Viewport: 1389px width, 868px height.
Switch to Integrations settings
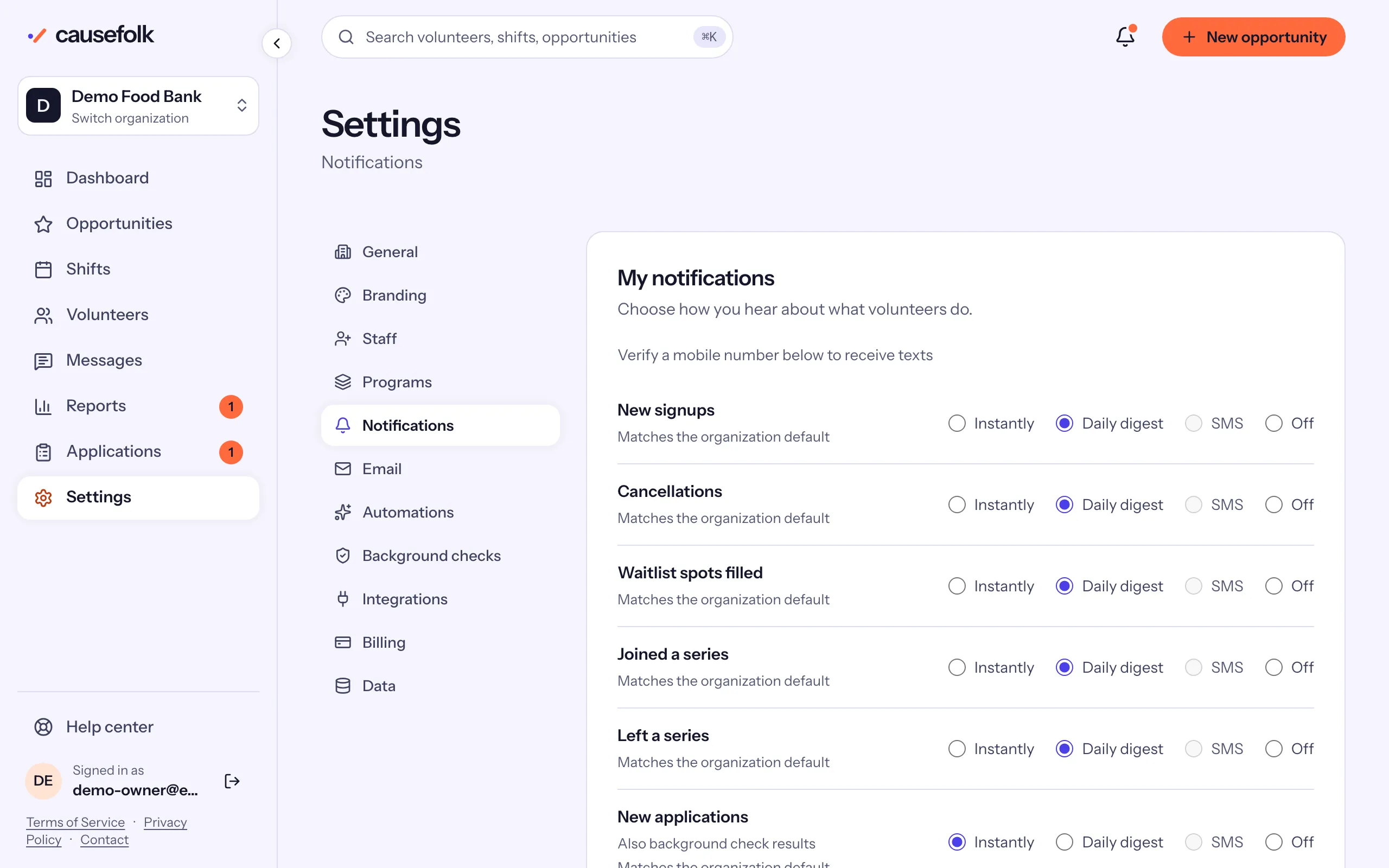pyautogui.click(x=440, y=599)
